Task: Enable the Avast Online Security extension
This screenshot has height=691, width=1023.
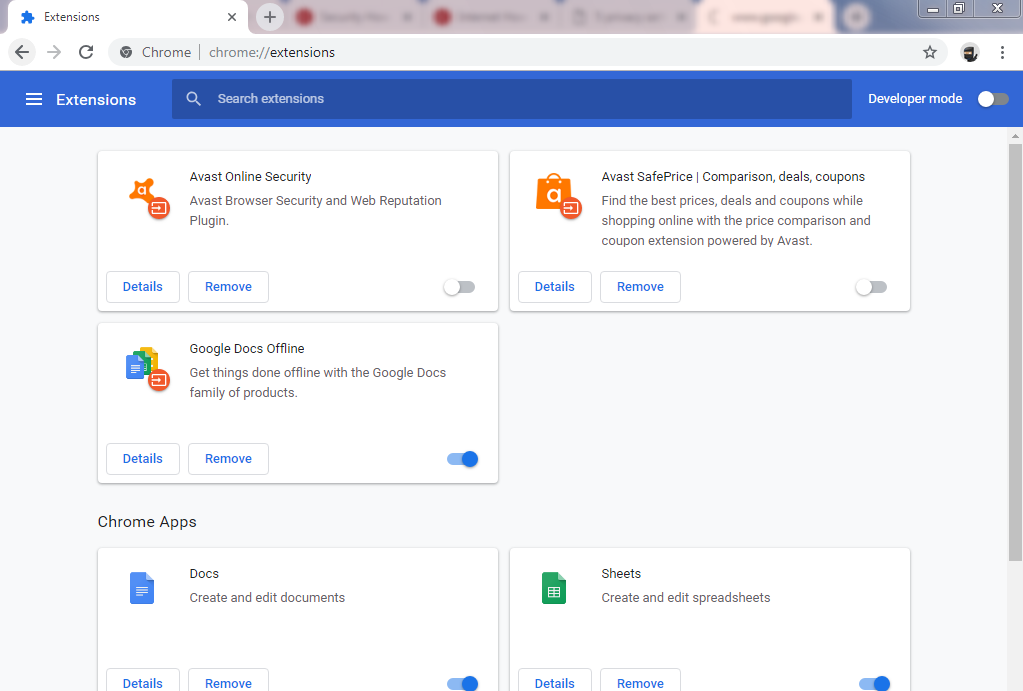Action: click(459, 287)
